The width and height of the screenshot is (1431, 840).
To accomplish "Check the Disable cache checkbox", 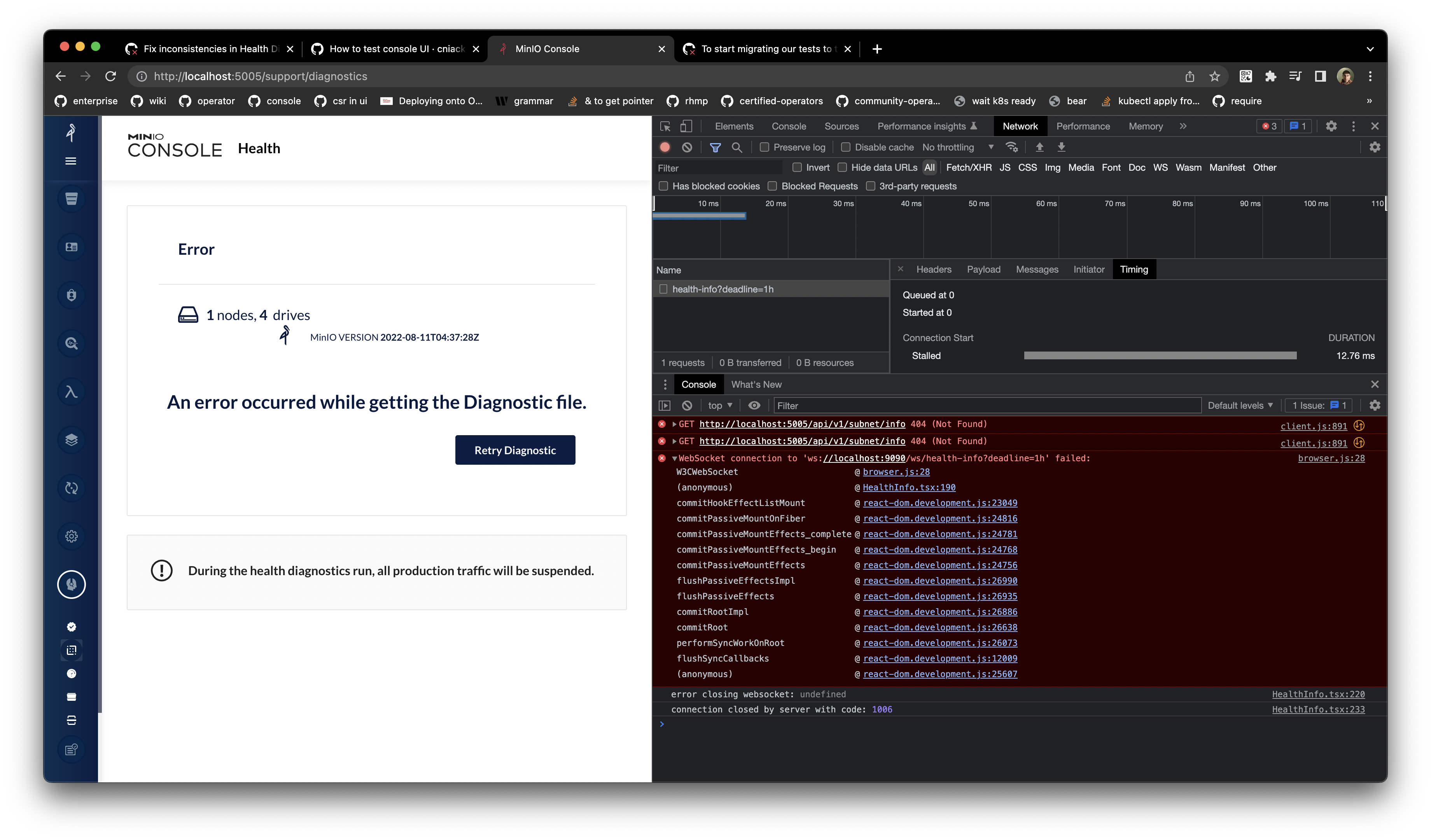I will point(845,148).
